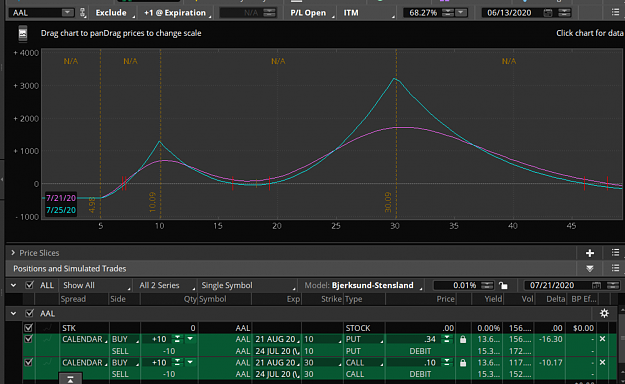This screenshot has height=384, width=625.
Task: Expand the Price Slices section
Action: [13, 253]
